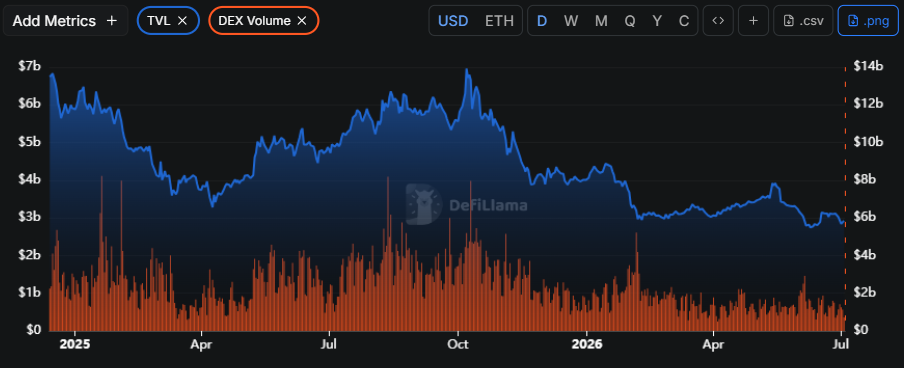Click the 2026 label on time axis
Image resolution: width=904 pixels, height=368 pixels.
586,344
